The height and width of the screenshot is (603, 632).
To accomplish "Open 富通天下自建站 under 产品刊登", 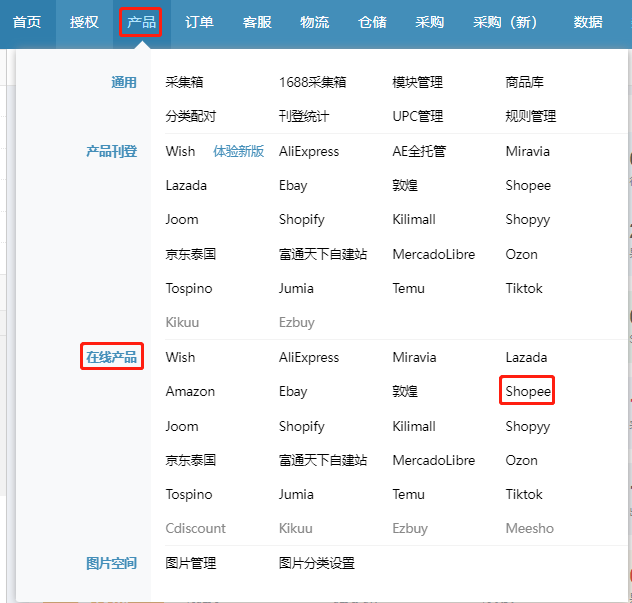I will click(323, 254).
